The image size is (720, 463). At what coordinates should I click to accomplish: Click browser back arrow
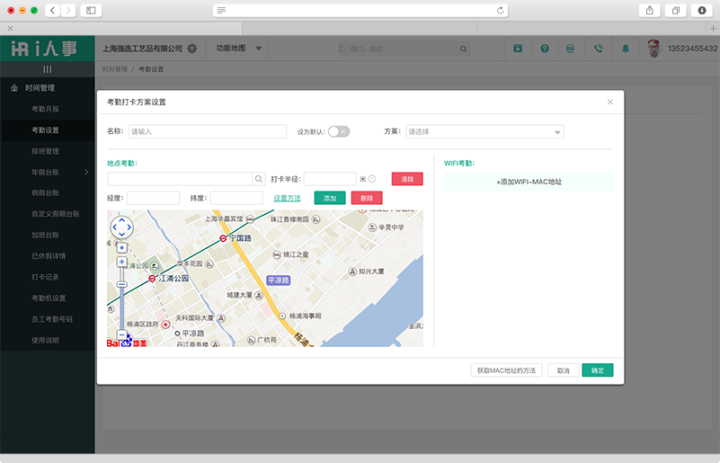52,10
